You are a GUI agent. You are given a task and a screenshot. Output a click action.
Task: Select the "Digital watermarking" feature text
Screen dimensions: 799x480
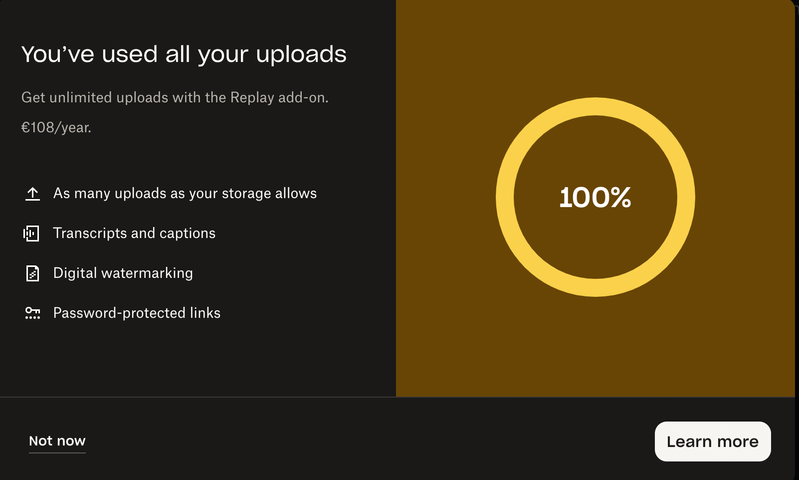click(x=123, y=273)
